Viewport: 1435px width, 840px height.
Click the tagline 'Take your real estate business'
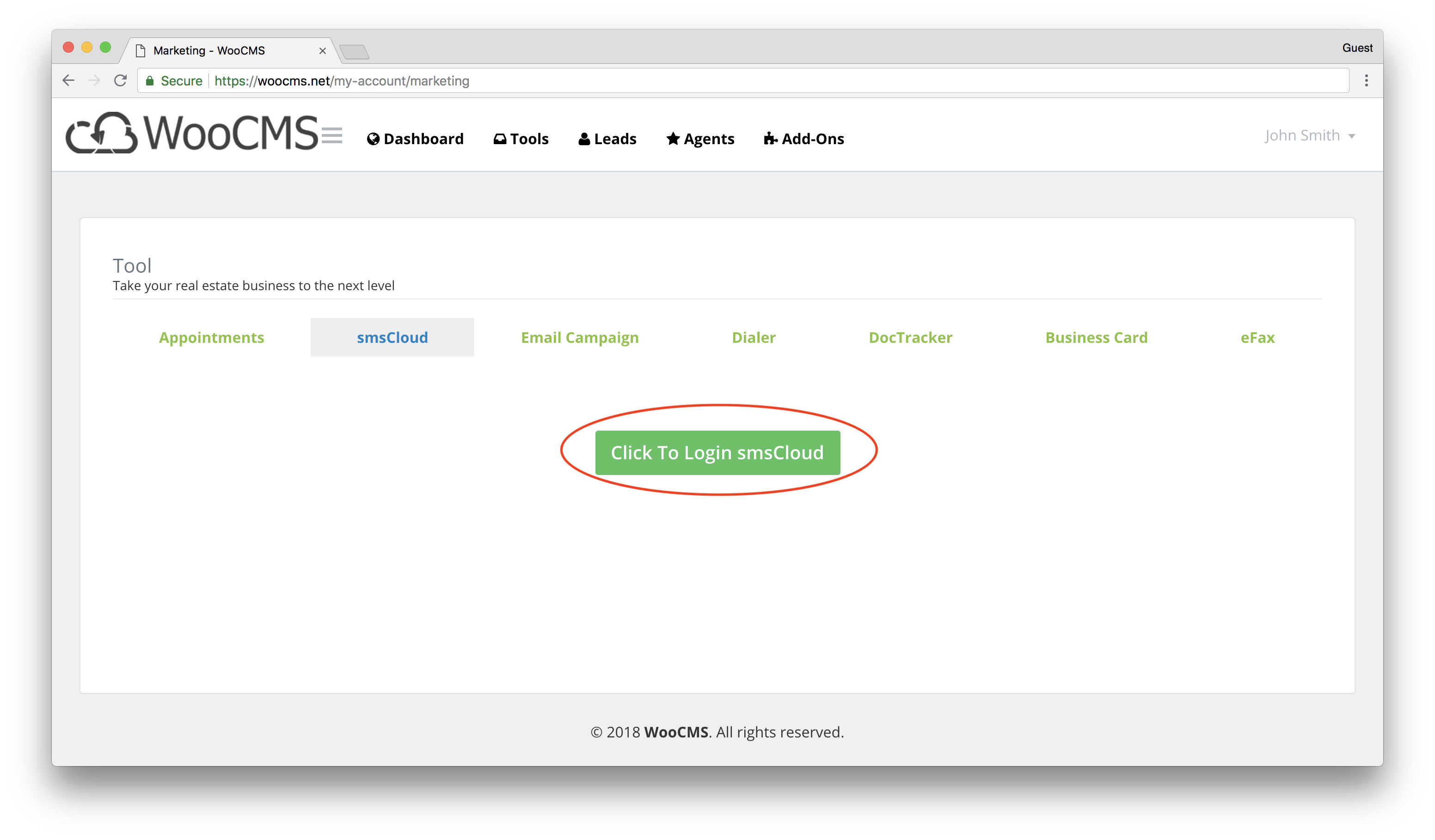click(253, 286)
